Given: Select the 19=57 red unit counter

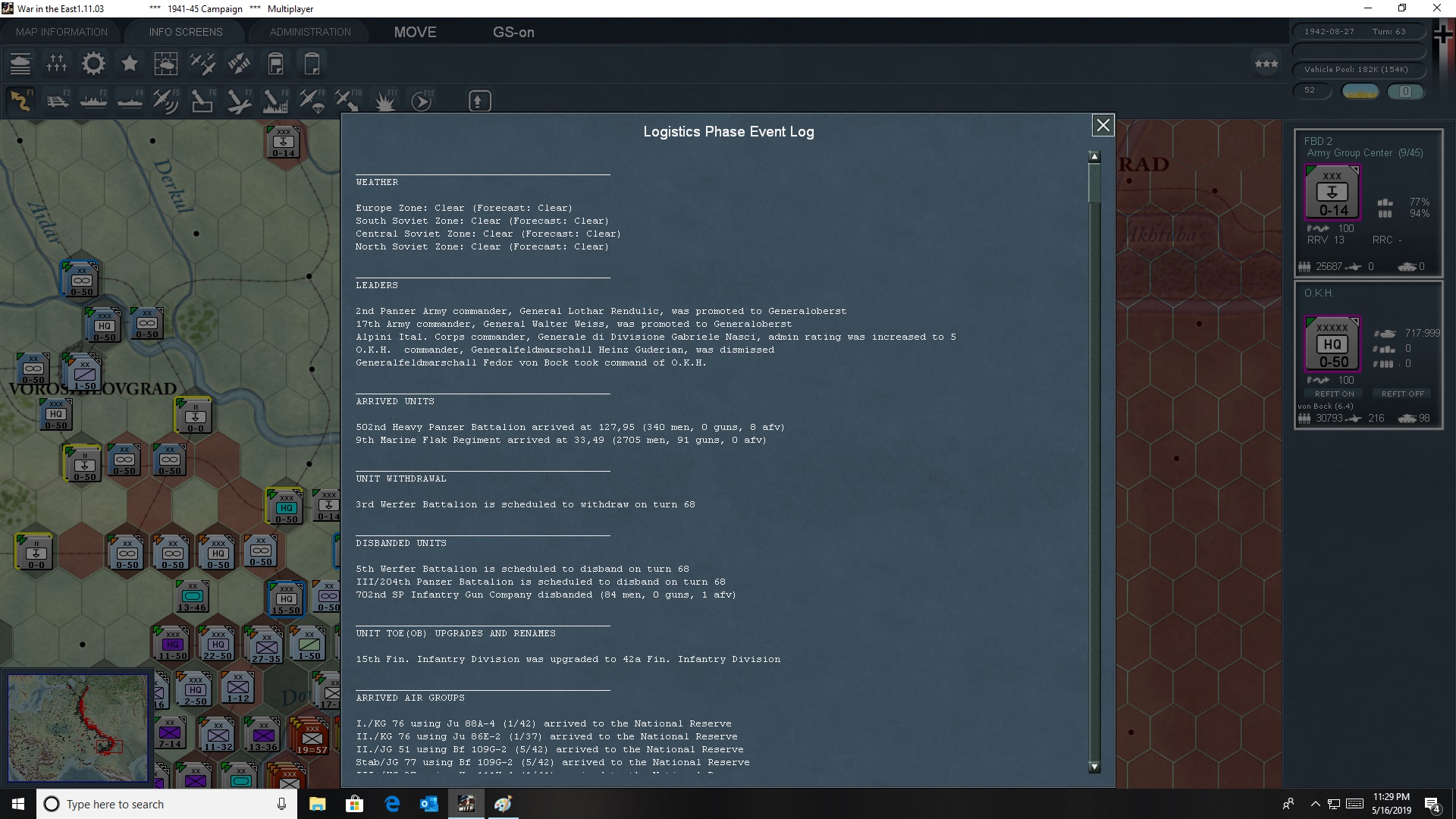Looking at the screenshot, I should point(312,736).
